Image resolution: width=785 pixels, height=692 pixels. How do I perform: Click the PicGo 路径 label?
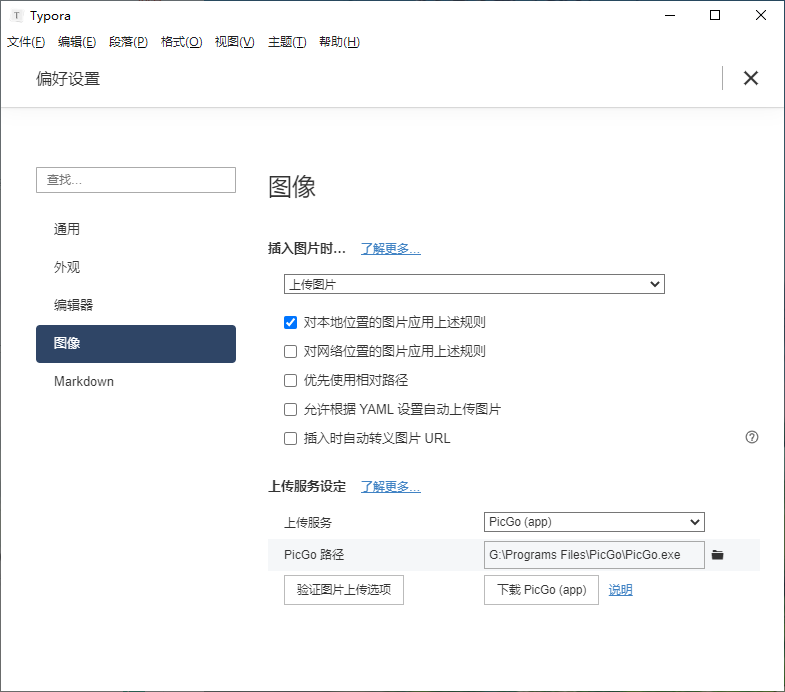[x=314, y=555]
